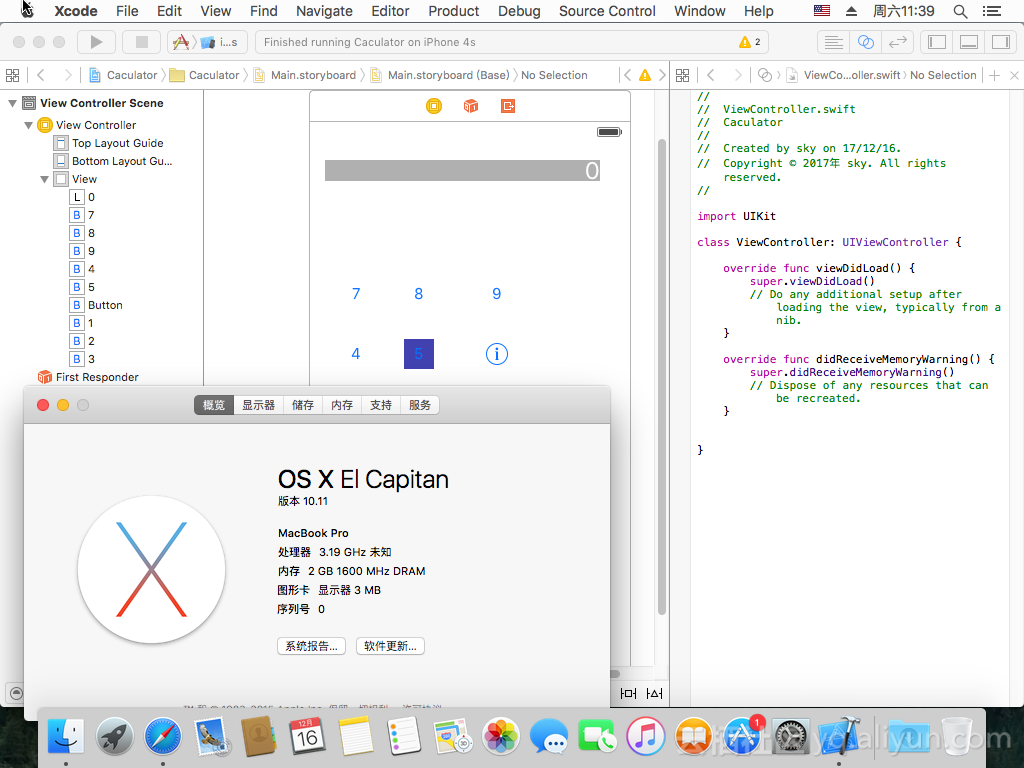Open Spotlight search in menu bar
1024x768 pixels.
point(960,11)
